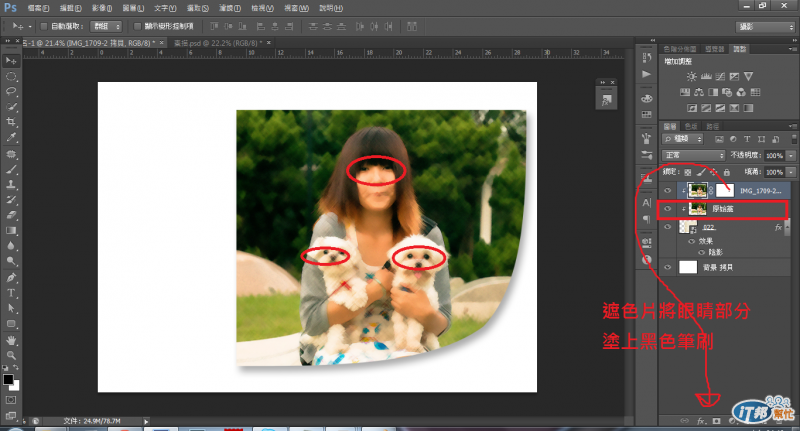
Task: Select the Horizontal Type tool
Action: pos(11,293)
